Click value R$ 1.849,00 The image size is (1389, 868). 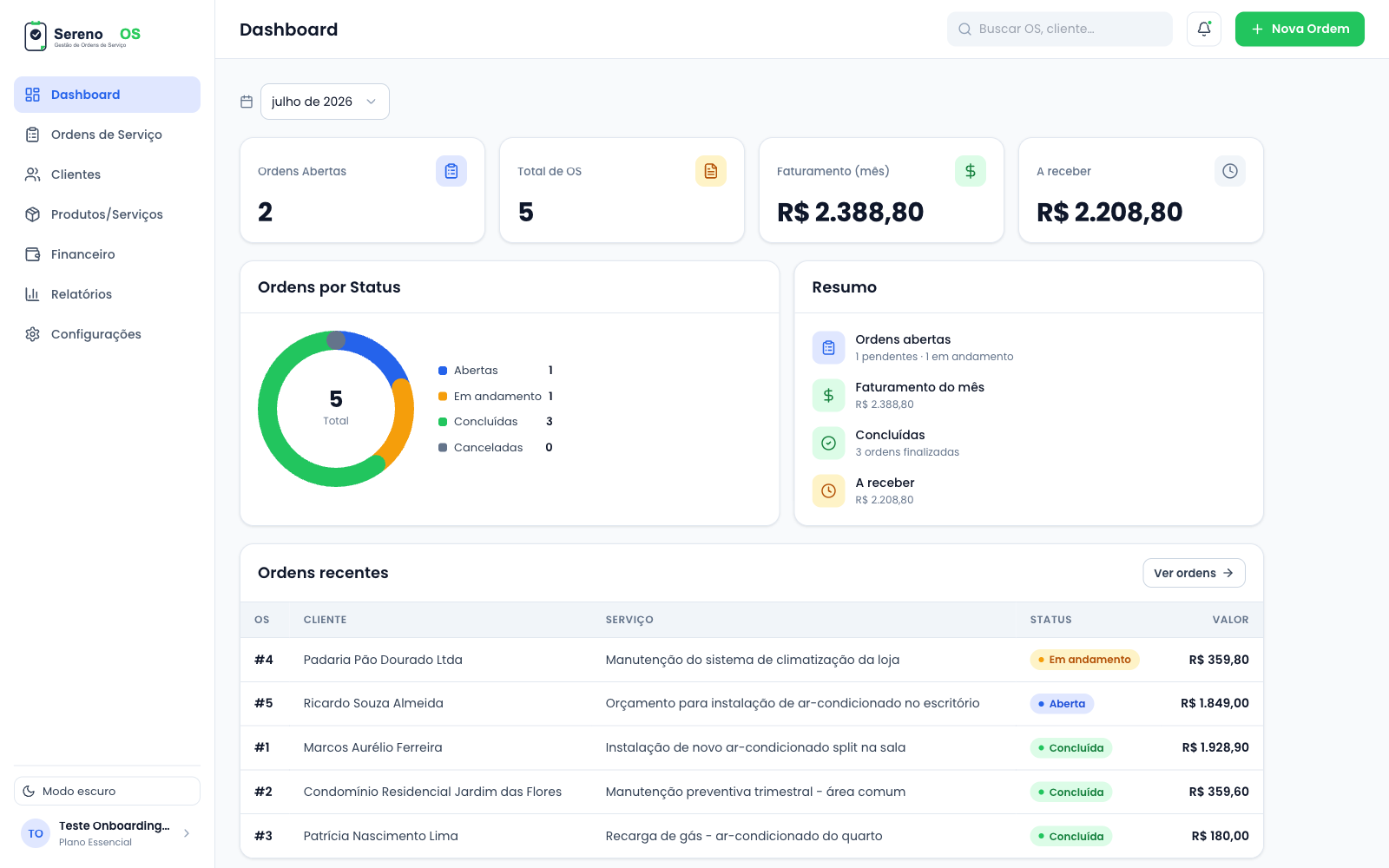pyautogui.click(x=1215, y=703)
